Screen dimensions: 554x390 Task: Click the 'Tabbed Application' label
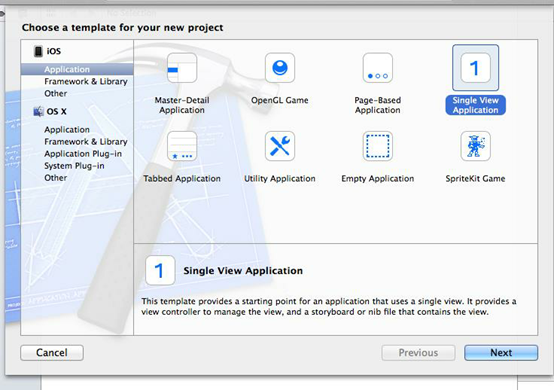tap(182, 179)
